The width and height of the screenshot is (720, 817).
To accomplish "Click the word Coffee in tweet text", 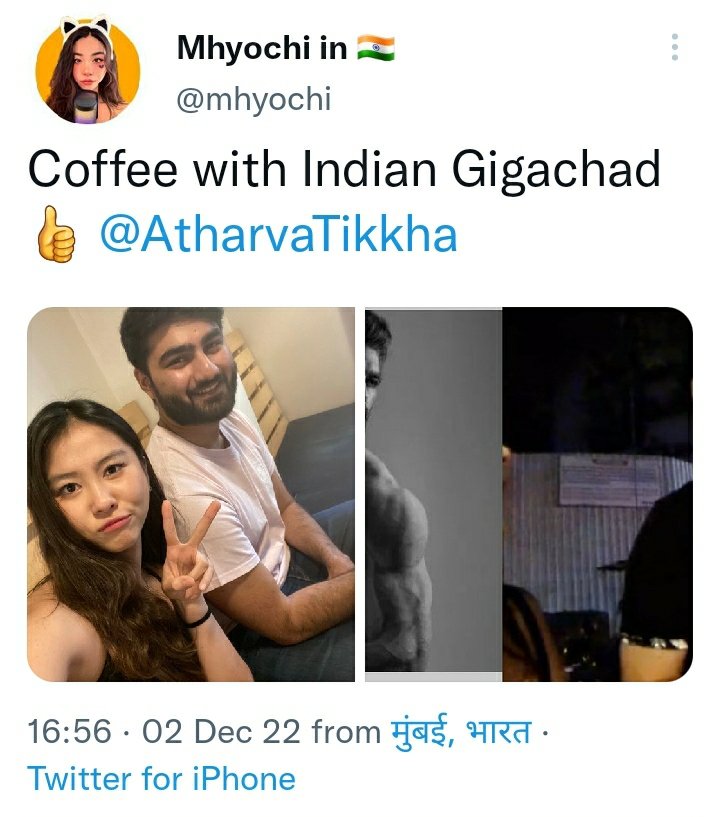I will click(103, 168).
